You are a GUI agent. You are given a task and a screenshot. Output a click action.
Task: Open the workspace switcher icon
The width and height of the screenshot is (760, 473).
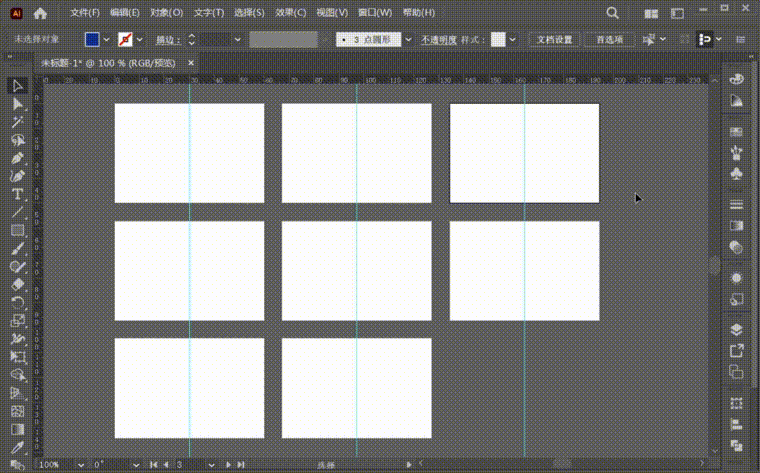[678, 14]
